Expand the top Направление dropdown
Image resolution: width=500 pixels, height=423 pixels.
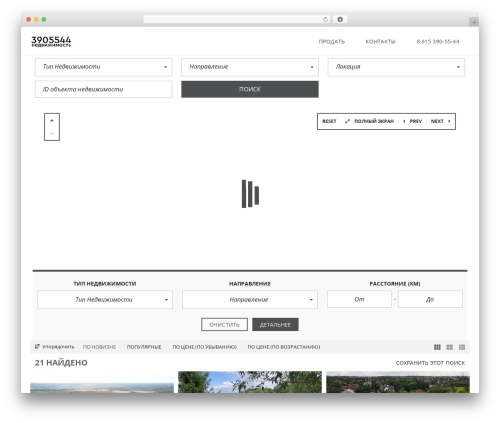(250, 67)
